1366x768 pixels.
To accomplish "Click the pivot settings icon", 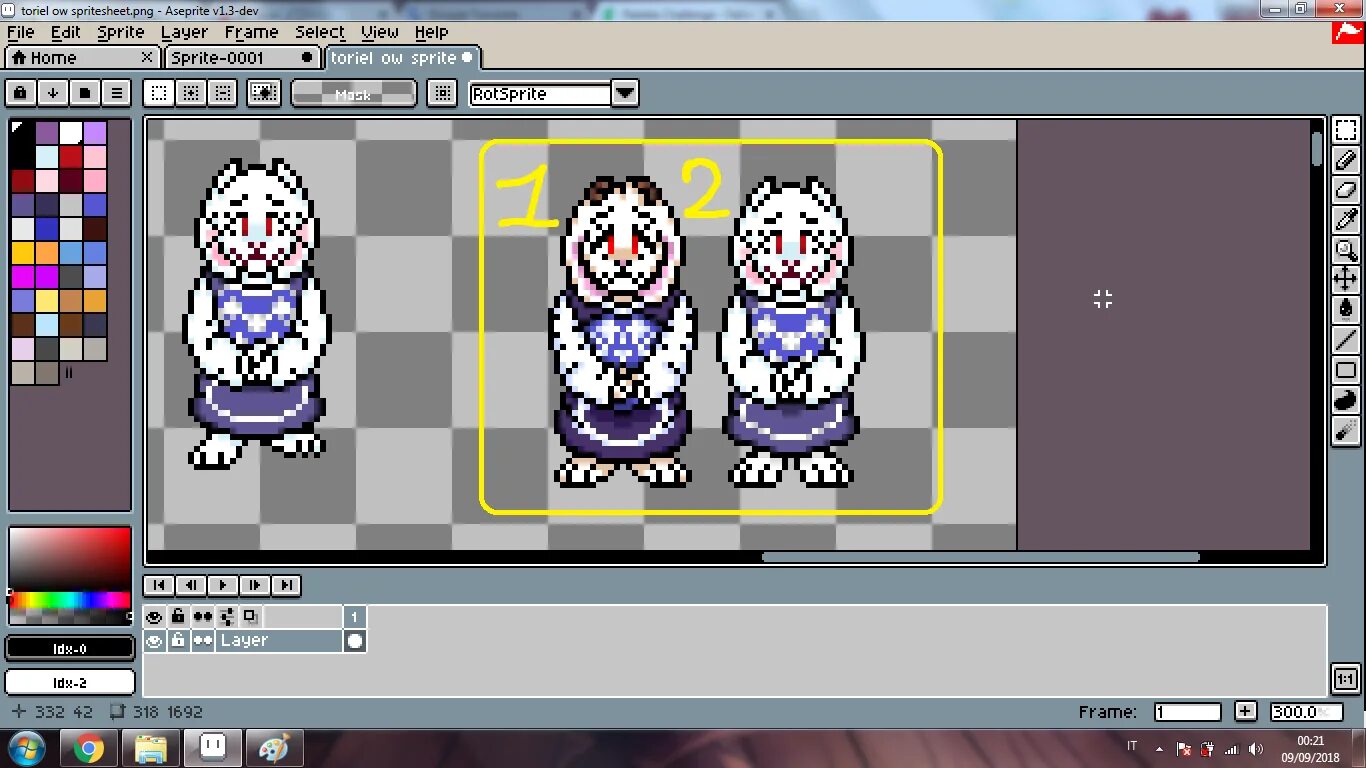I will tap(441, 93).
